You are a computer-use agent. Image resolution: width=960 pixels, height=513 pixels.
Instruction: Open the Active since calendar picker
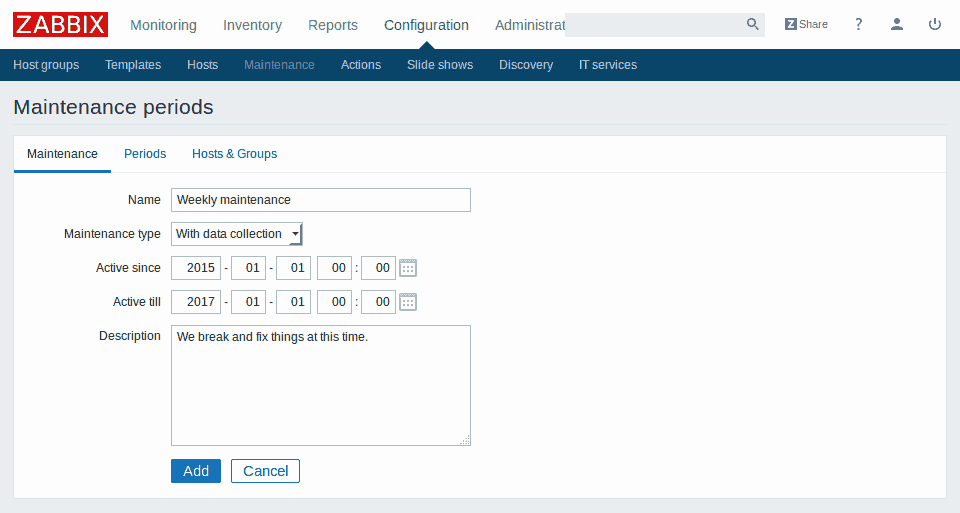(408, 268)
